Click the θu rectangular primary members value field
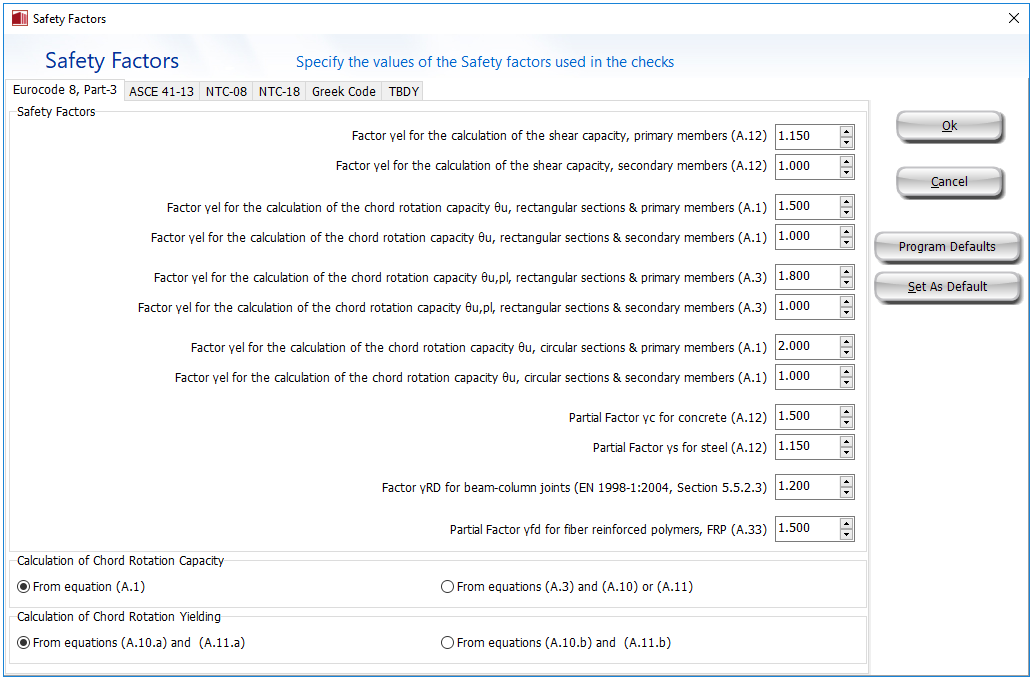This screenshot has width=1033, height=680. pyautogui.click(x=806, y=206)
